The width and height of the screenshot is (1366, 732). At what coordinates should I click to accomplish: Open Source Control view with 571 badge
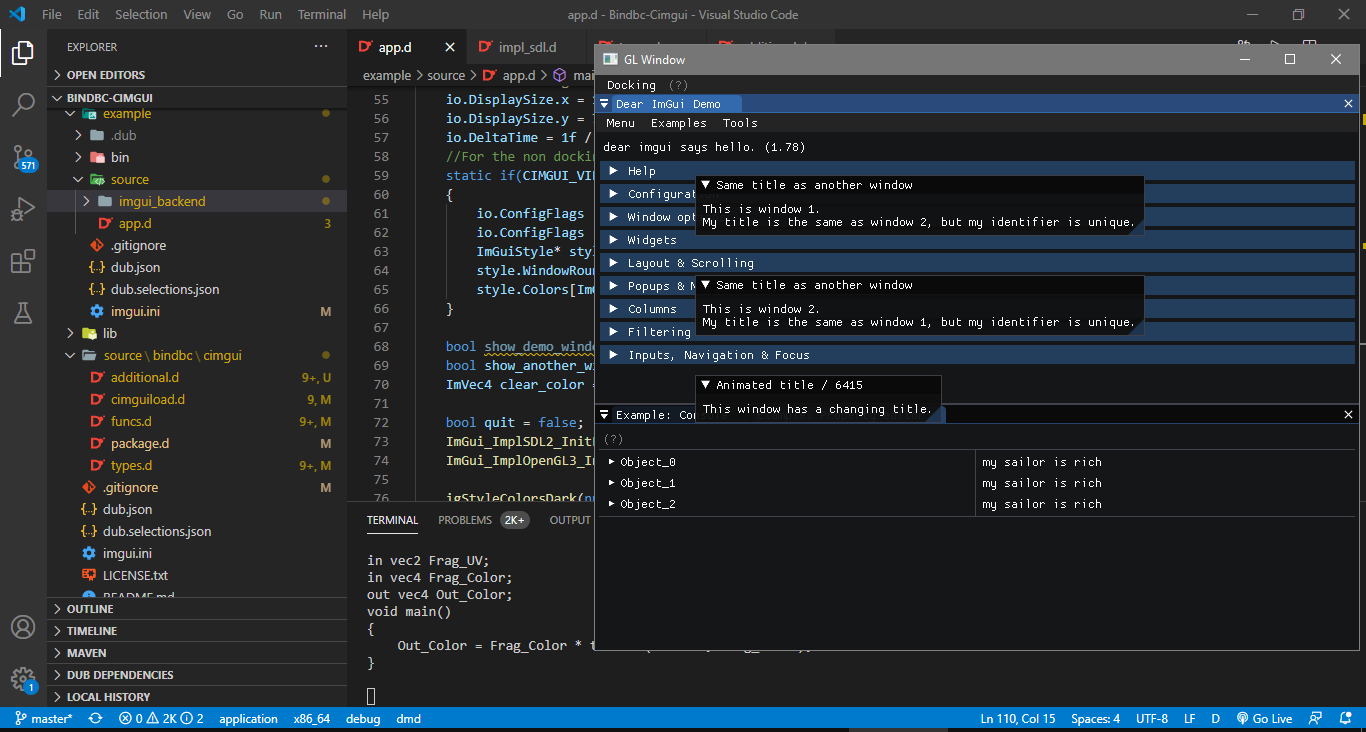pyautogui.click(x=23, y=158)
